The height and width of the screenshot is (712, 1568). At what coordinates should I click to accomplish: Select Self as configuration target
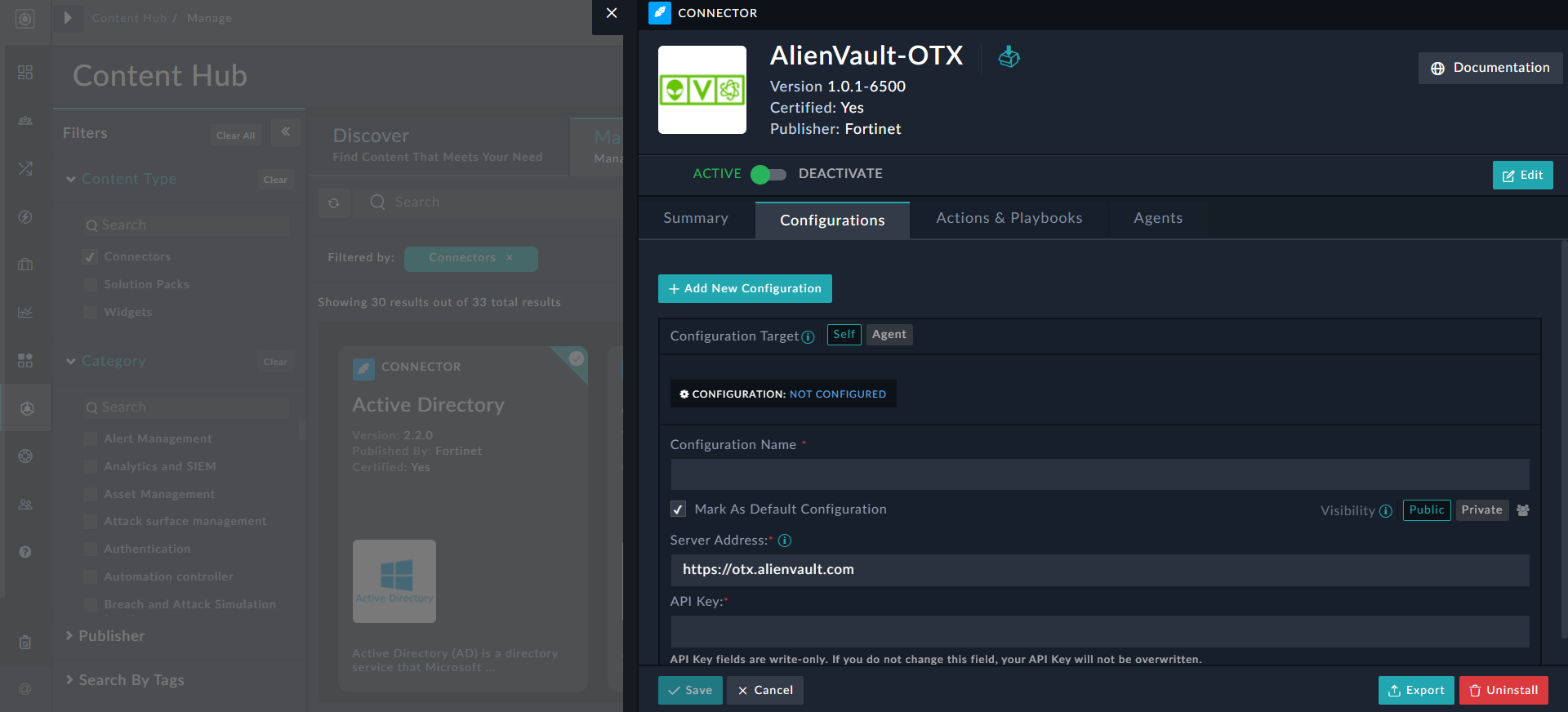[x=844, y=335]
